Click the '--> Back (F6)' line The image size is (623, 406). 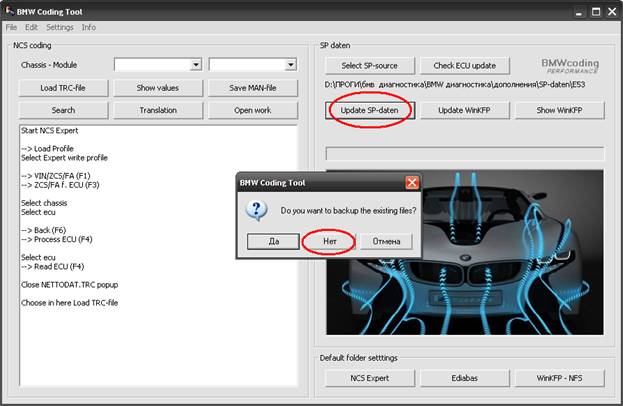(43, 230)
